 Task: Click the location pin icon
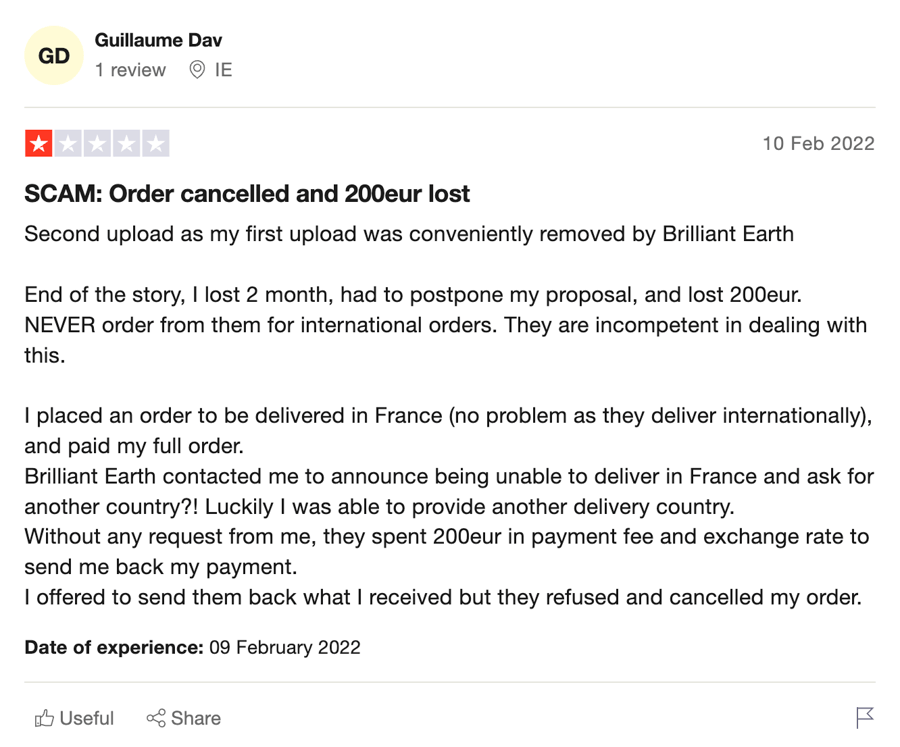click(197, 70)
